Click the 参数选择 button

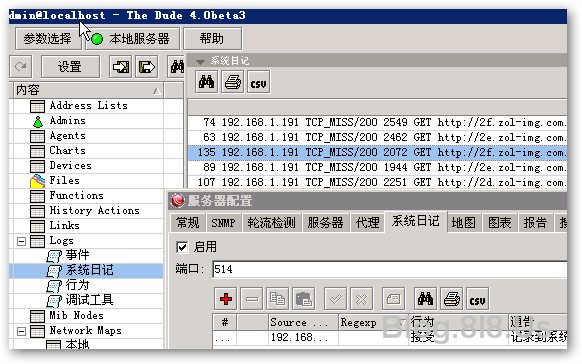tap(48, 39)
